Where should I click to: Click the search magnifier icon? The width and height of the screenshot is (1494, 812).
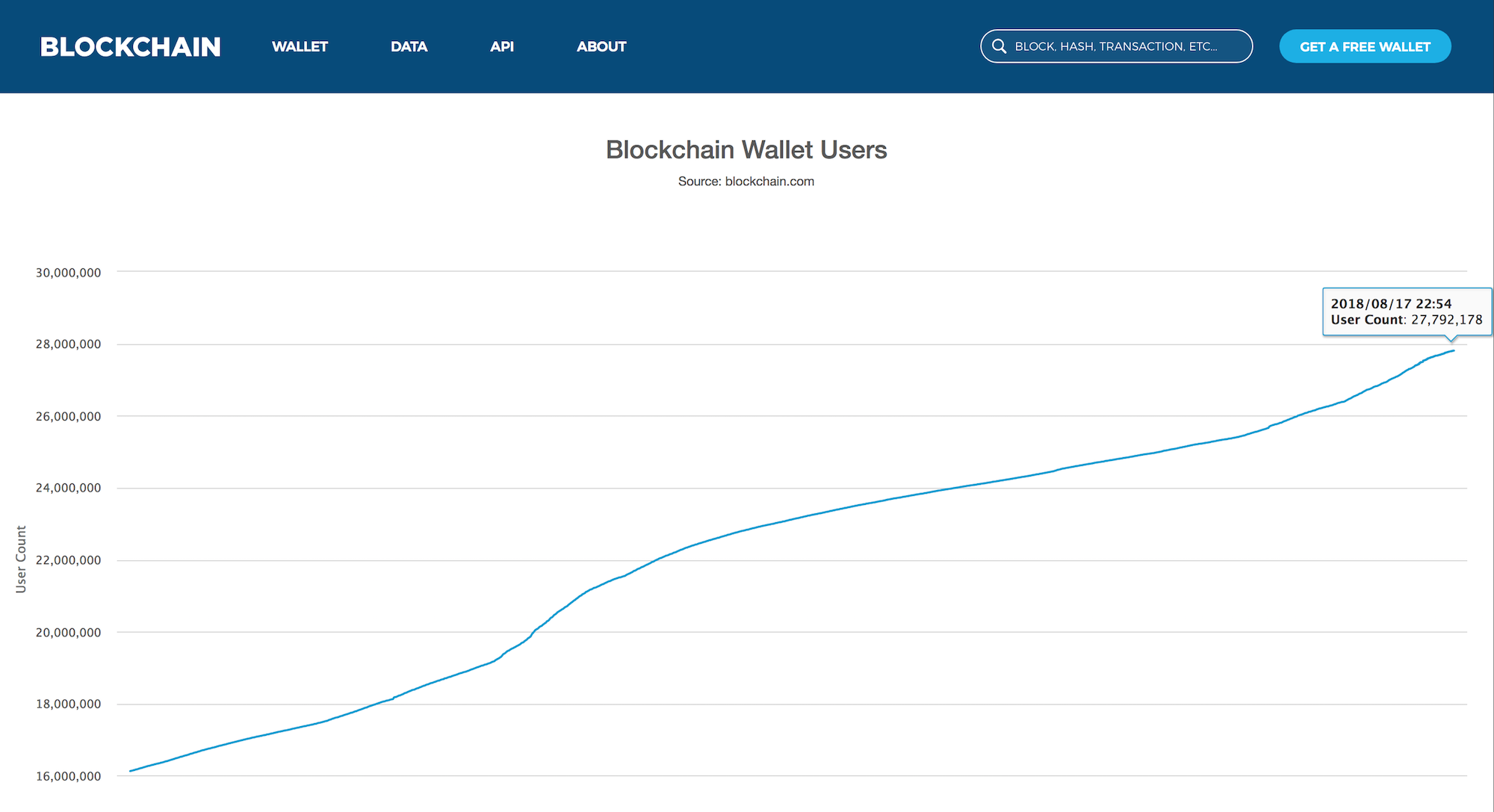point(999,46)
